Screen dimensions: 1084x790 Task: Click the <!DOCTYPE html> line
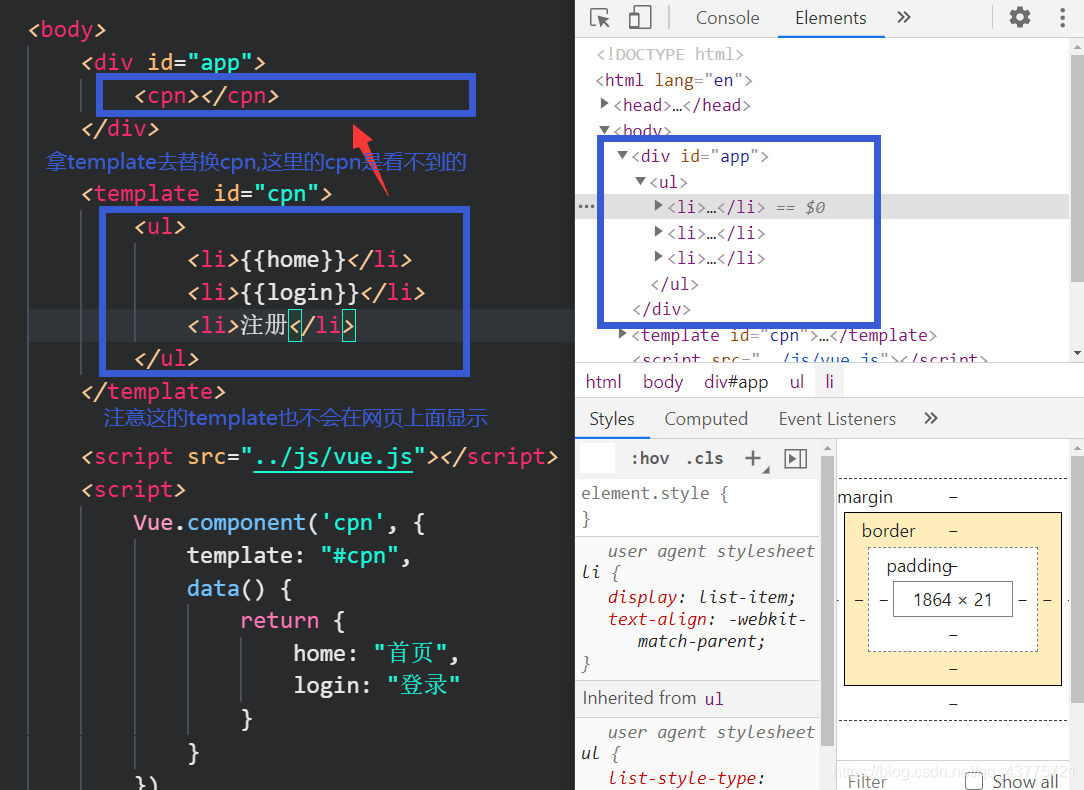(670, 54)
